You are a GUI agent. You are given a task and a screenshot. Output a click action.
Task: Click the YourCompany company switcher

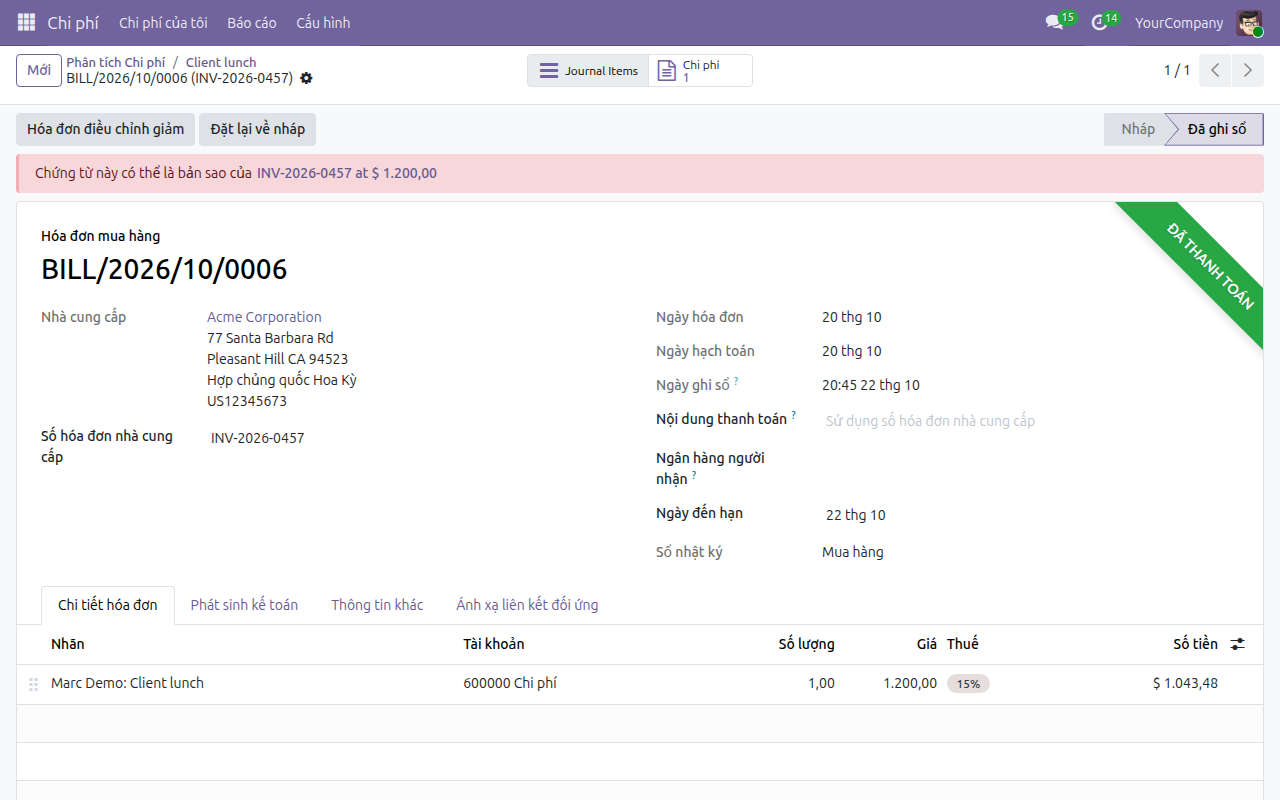tap(1179, 22)
